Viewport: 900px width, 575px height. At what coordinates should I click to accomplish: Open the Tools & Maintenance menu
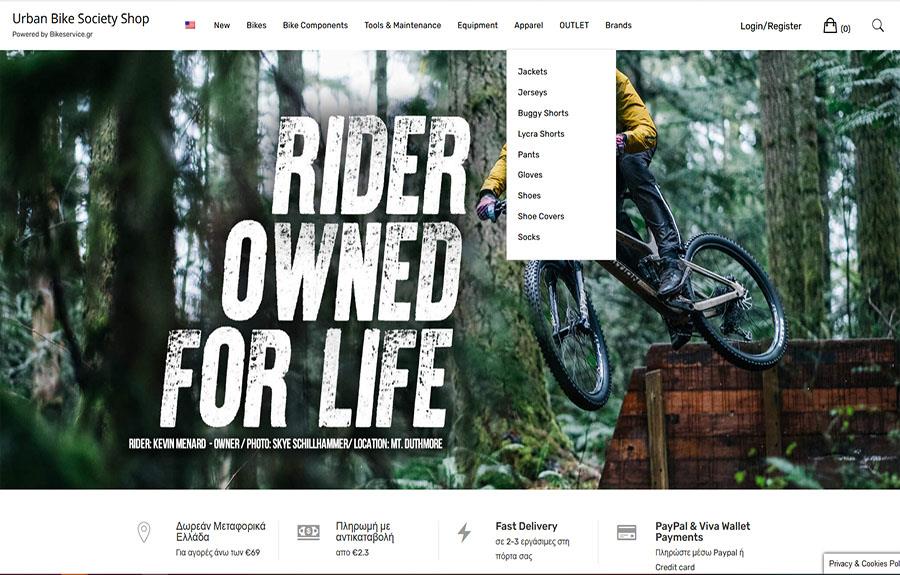click(402, 25)
